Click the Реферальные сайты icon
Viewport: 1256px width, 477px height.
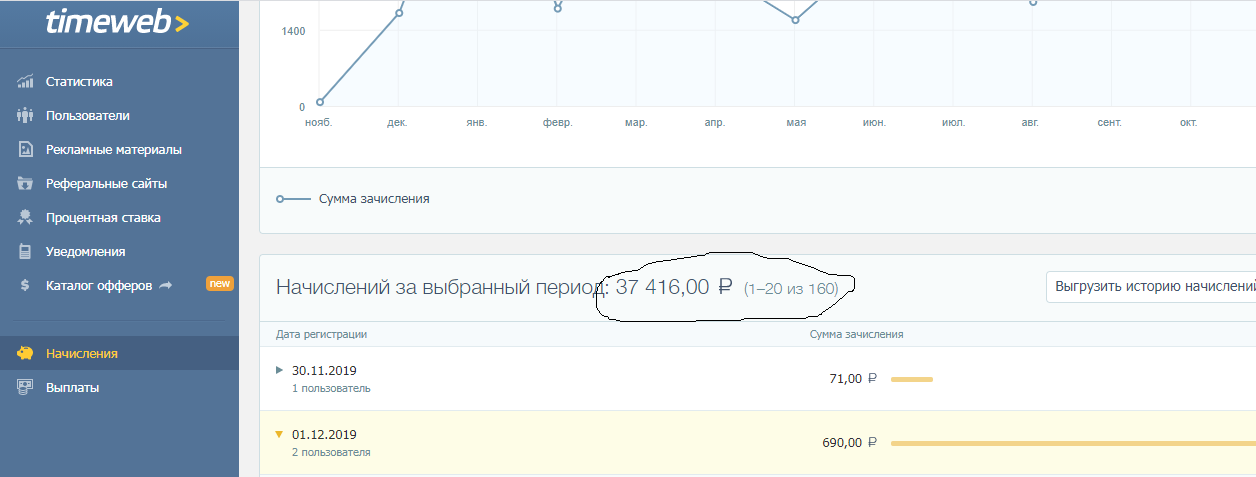tap(26, 184)
